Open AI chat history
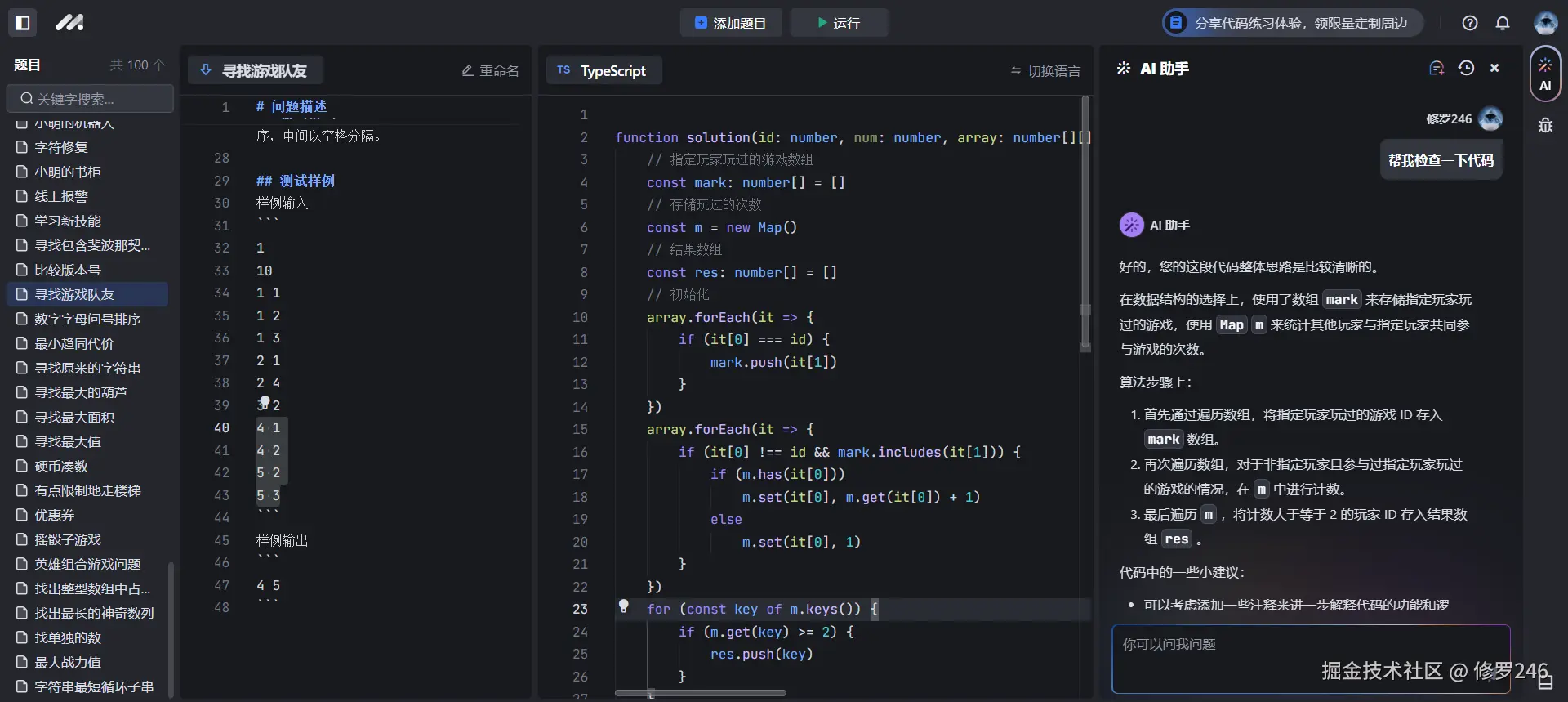Image resolution: width=1568 pixels, height=702 pixels. (x=1466, y=69)
